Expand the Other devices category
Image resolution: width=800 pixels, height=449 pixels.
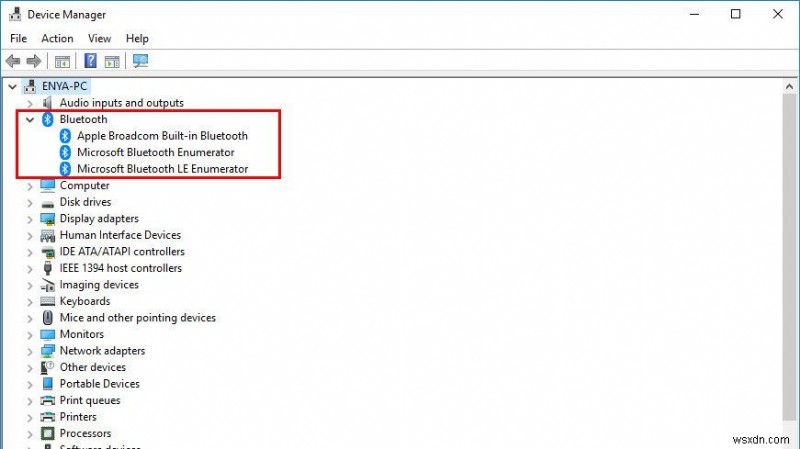pyautogui.click(x=30, y=368)
